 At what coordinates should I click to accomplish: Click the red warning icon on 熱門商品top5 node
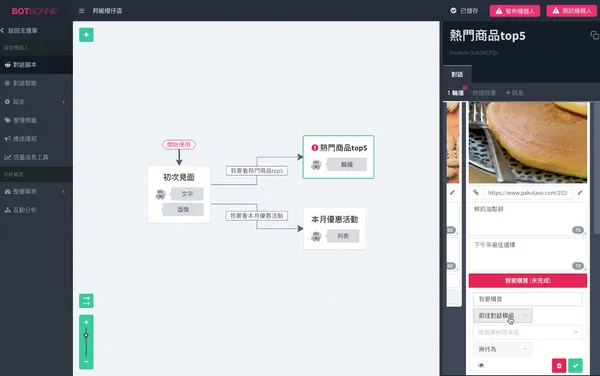tap(315, 148)
